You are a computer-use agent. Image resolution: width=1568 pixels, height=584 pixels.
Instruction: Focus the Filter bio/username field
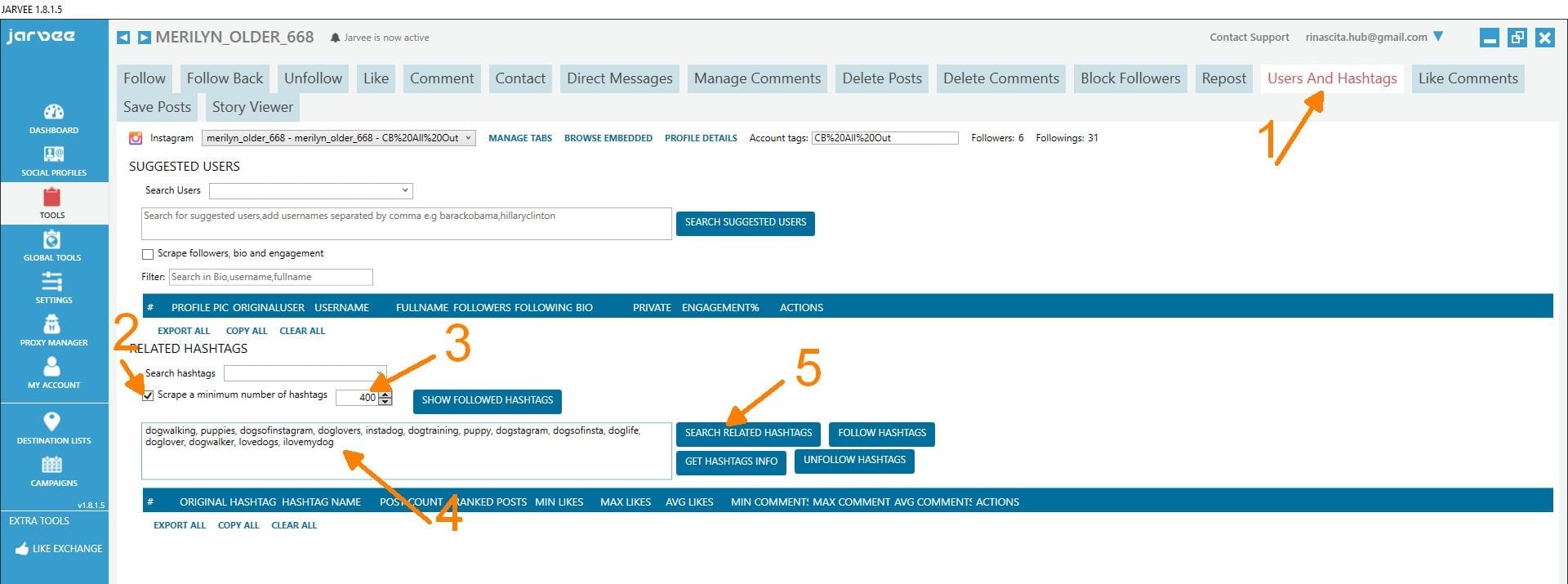(271, 277)
